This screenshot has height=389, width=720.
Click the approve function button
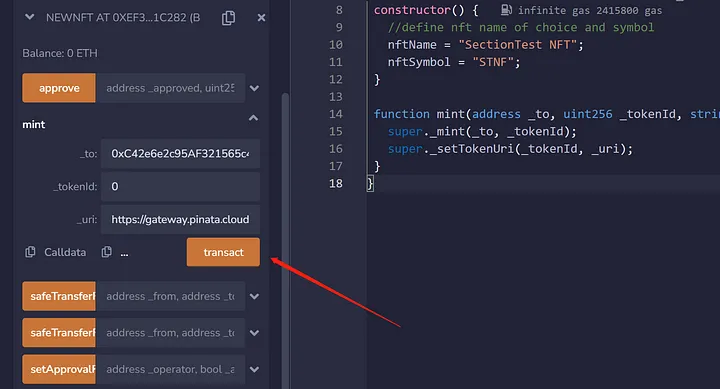coord(59,88)
